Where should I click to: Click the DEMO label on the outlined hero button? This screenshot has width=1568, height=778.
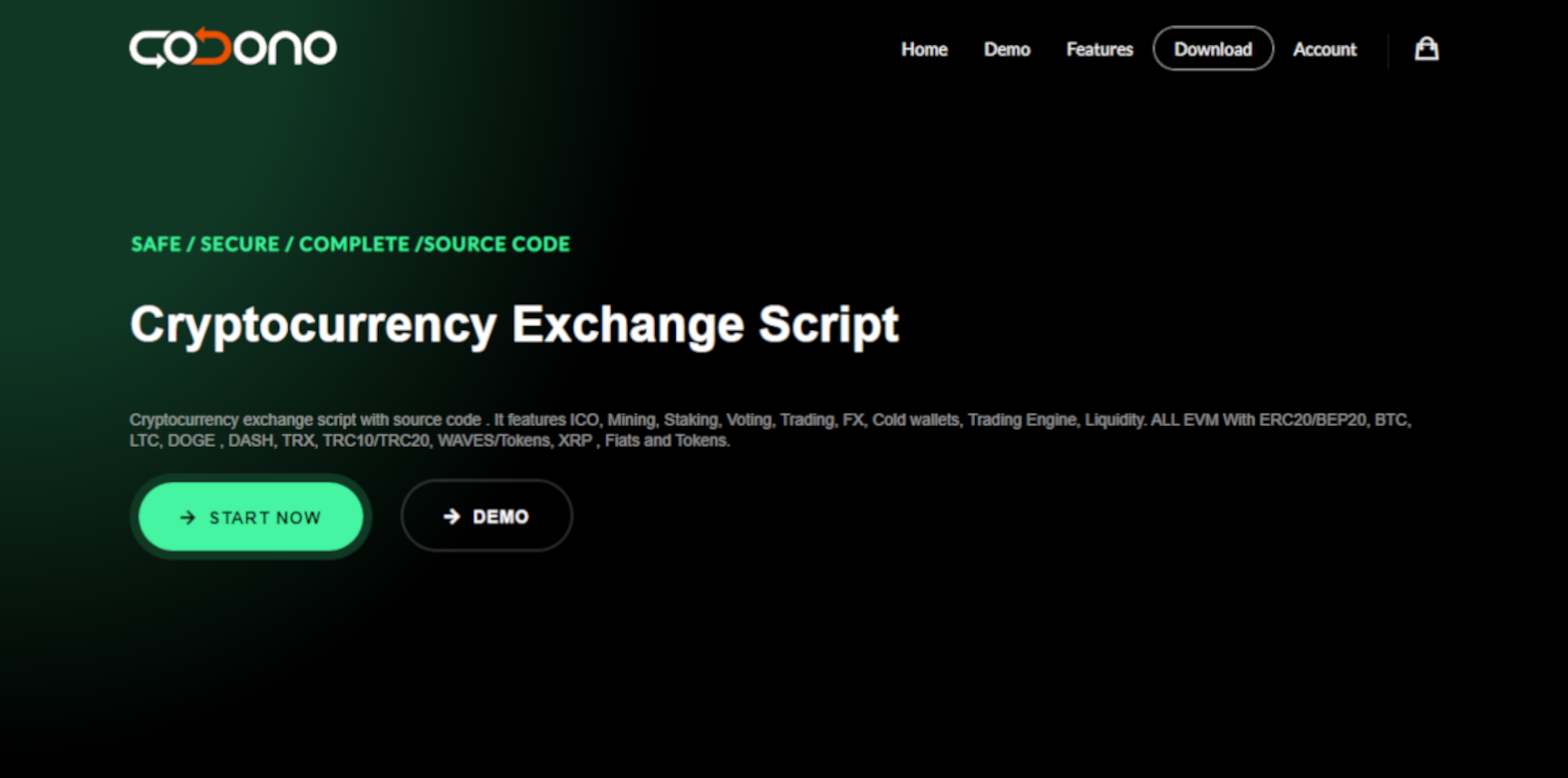500,517
